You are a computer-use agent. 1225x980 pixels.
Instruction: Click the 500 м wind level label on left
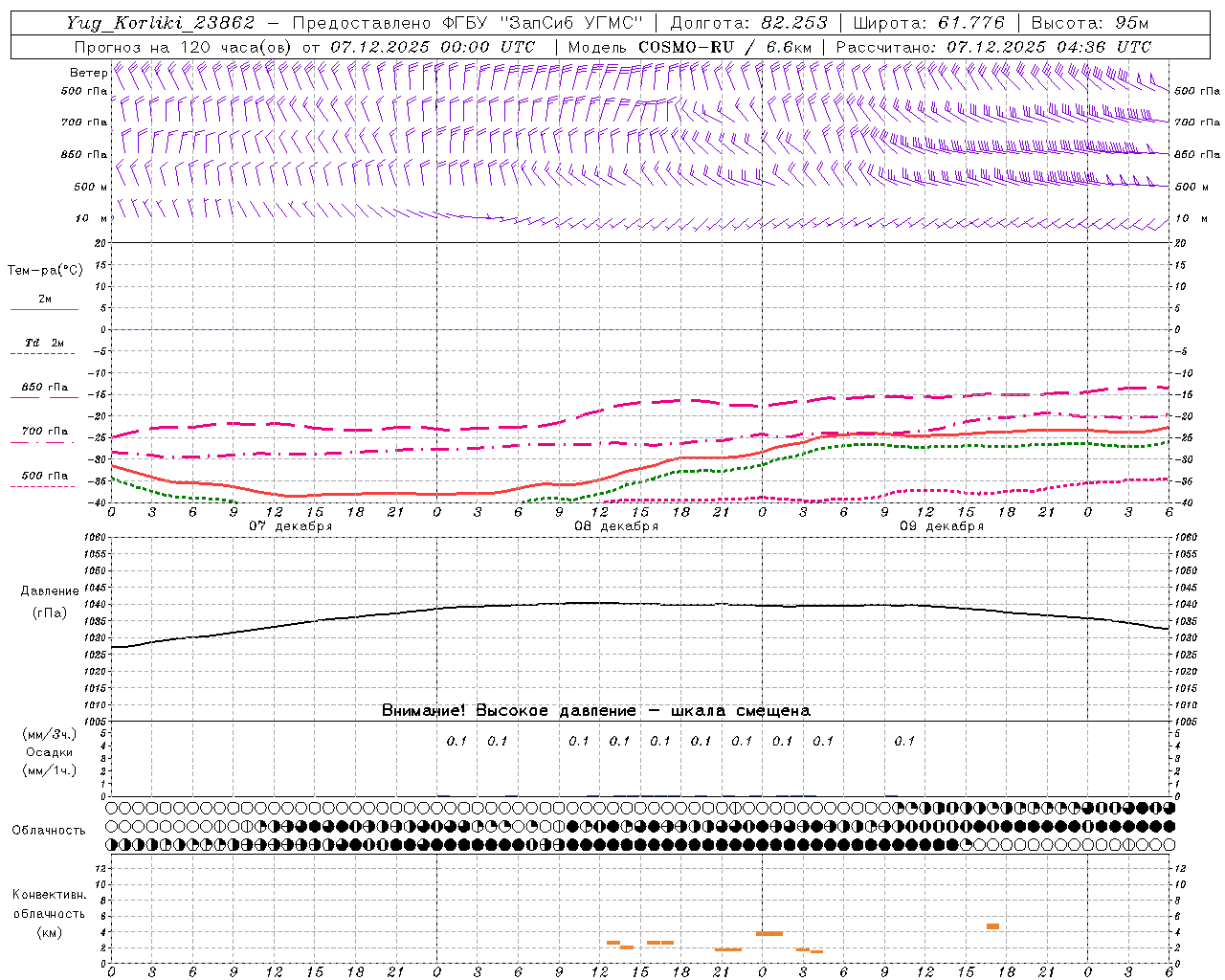click(92, 187)
